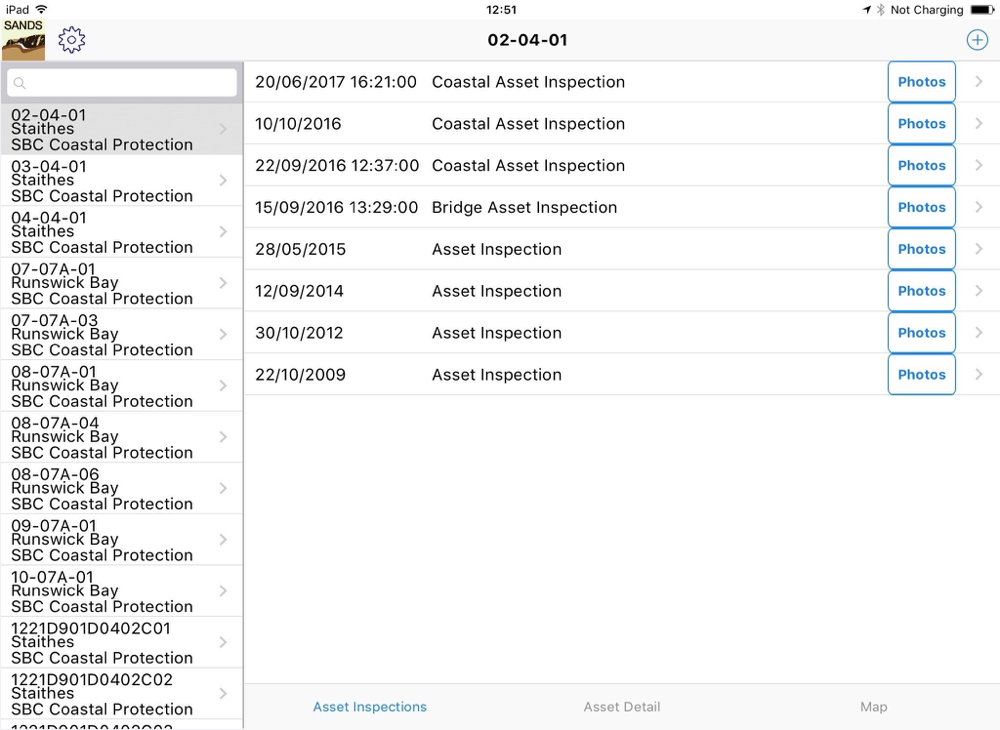
Task: Open Photos for 10/10/2016 inspection
Action: [922, 124]
